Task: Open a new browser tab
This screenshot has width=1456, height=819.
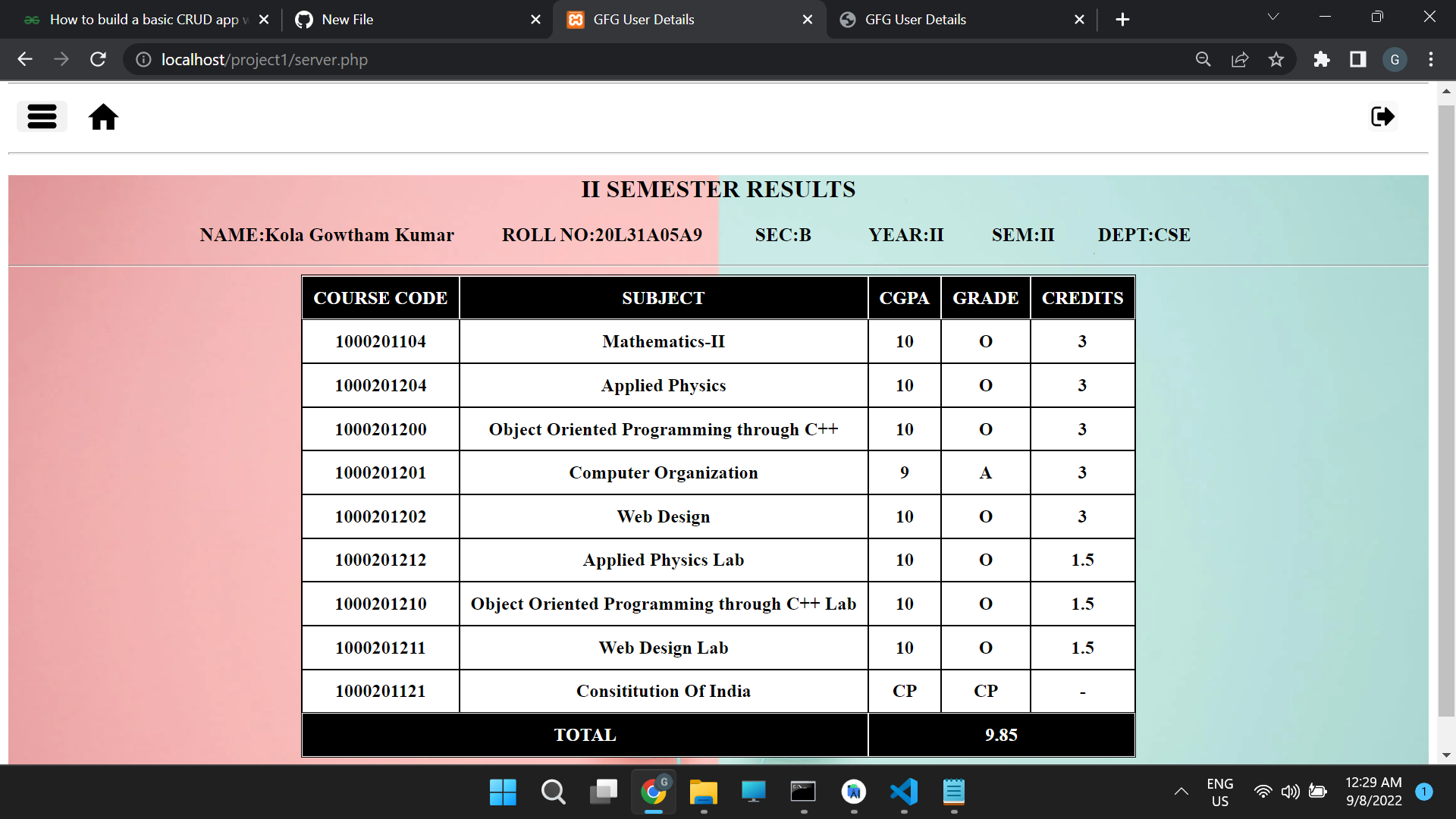Action: click(x=1123, y=19)
